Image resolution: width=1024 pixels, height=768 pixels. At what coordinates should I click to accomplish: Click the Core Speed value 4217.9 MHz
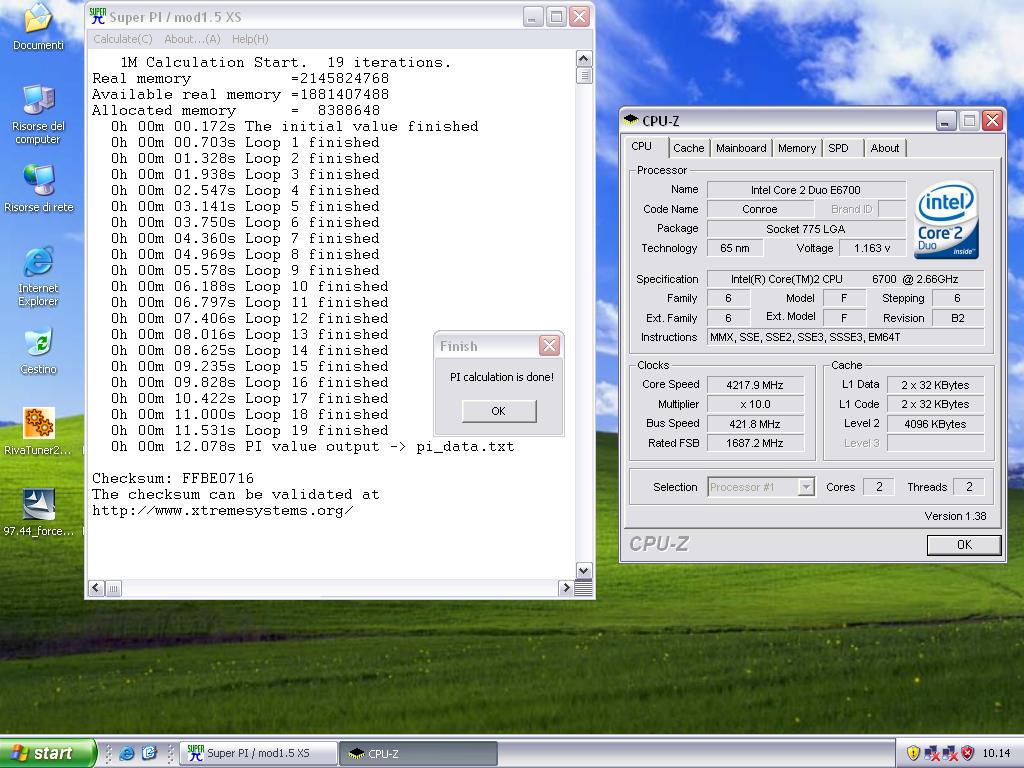[x=755, y=385]
